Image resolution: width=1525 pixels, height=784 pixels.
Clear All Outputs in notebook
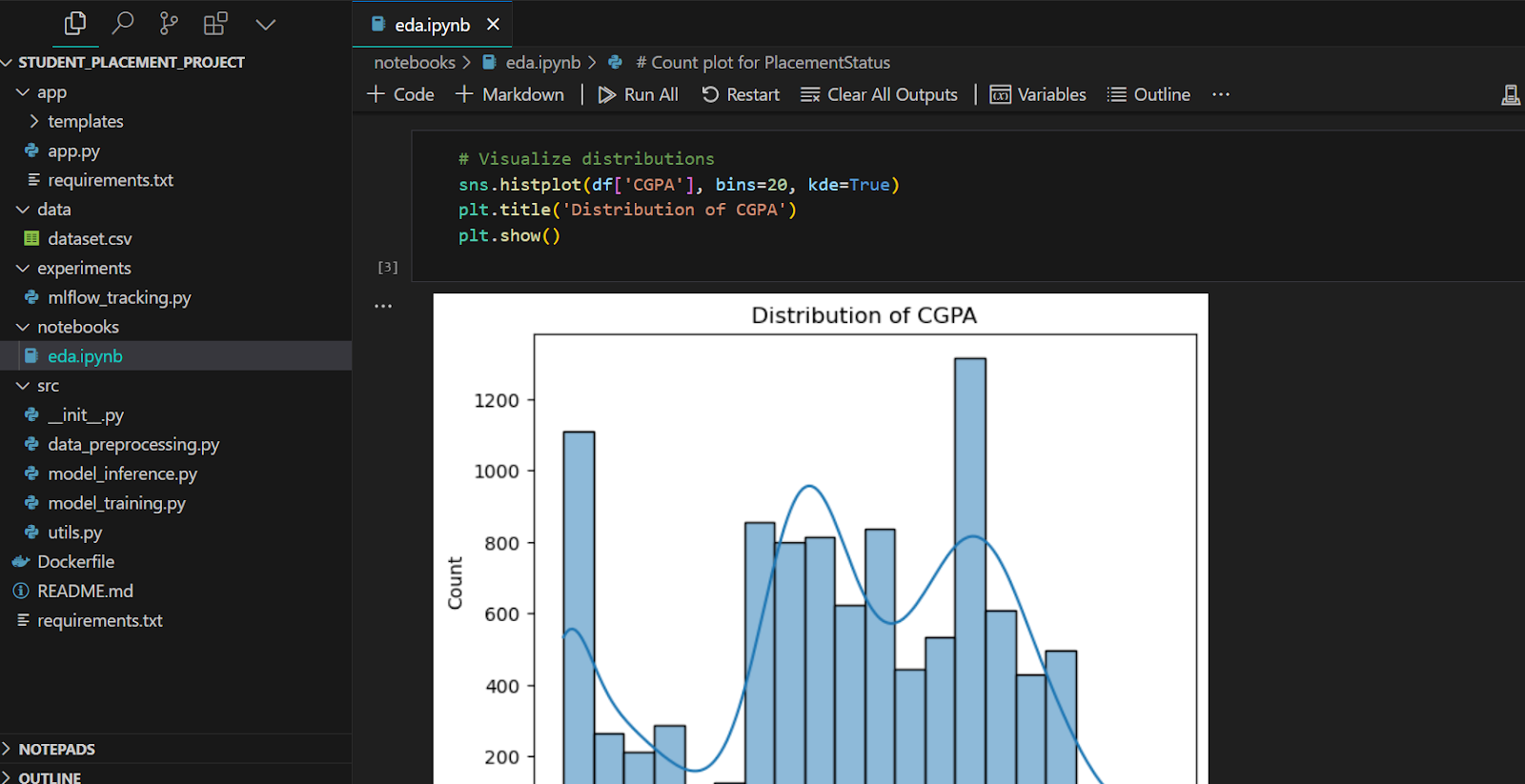coord(879,94)
